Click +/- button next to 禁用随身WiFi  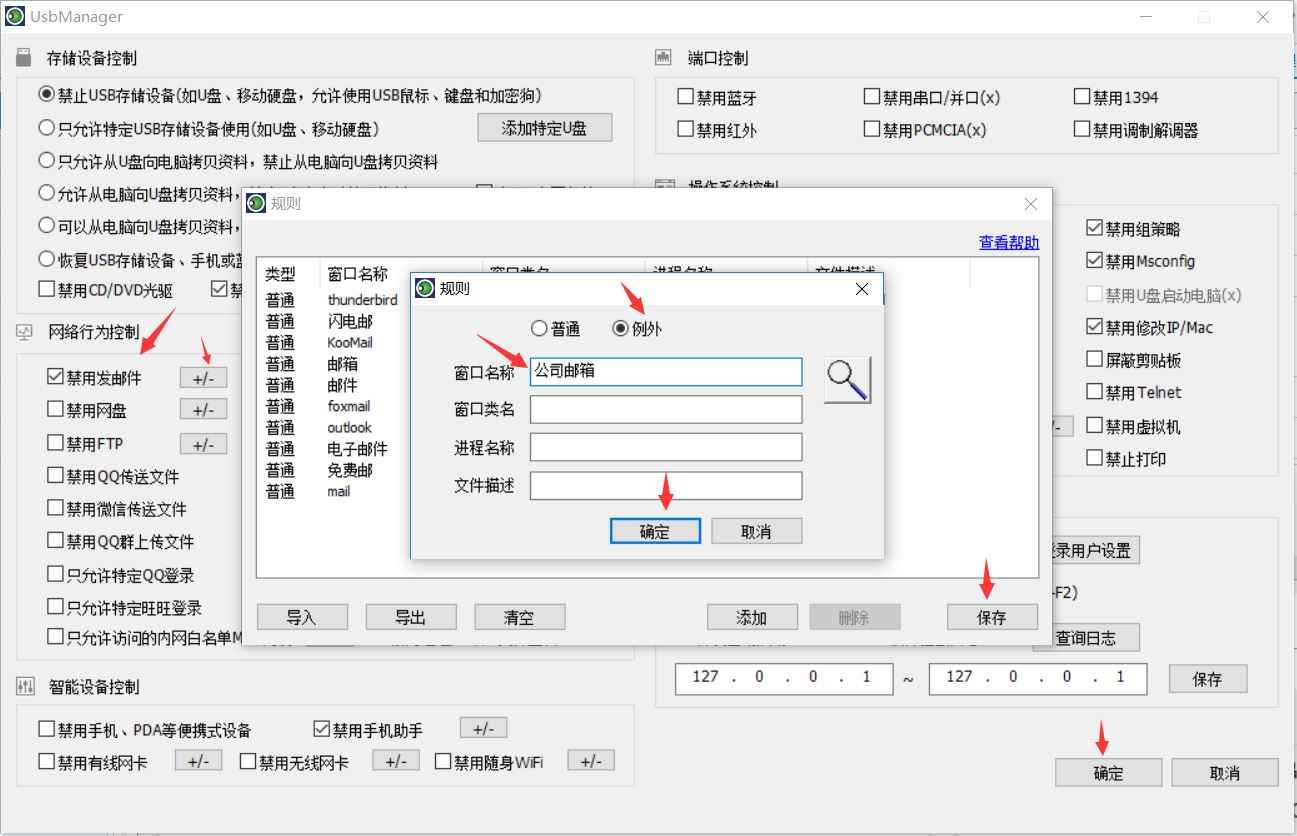(591, 761)
